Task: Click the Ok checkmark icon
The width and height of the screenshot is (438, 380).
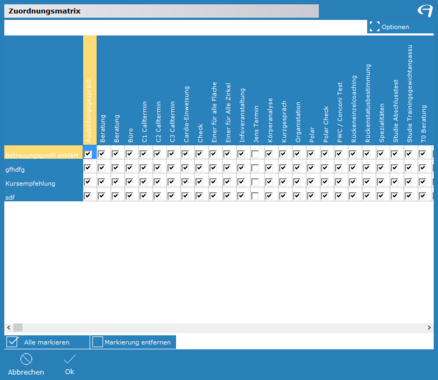Action: (70, 359)
